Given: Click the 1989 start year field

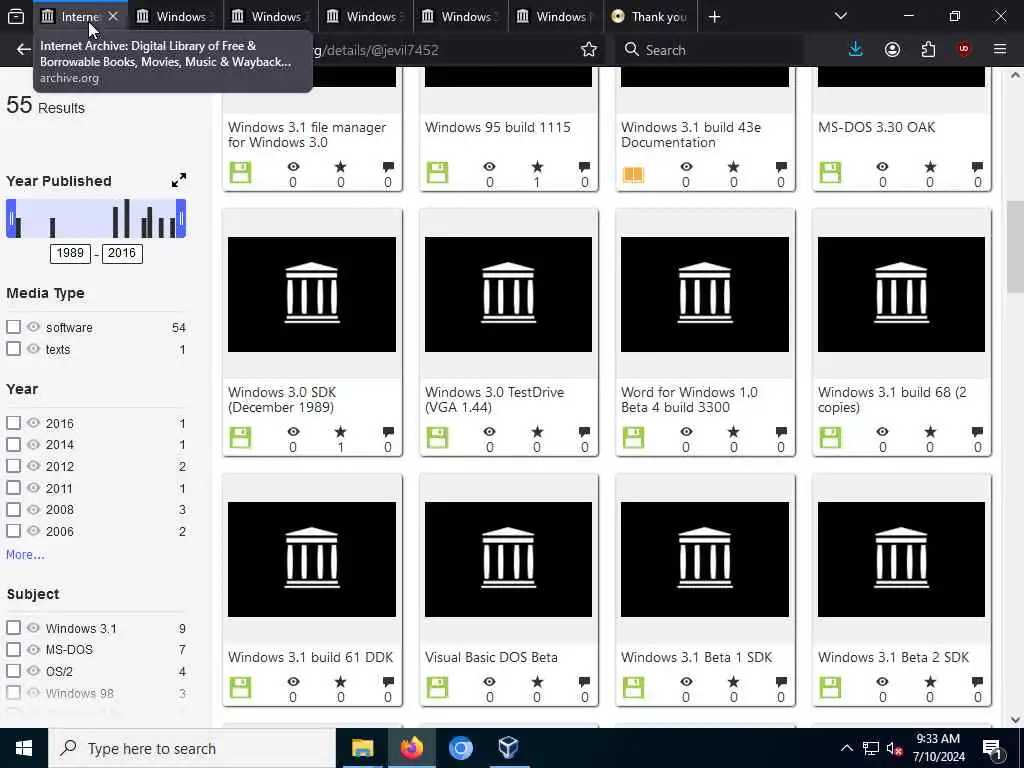Looking at the screenshot, I should pos(70,253).
